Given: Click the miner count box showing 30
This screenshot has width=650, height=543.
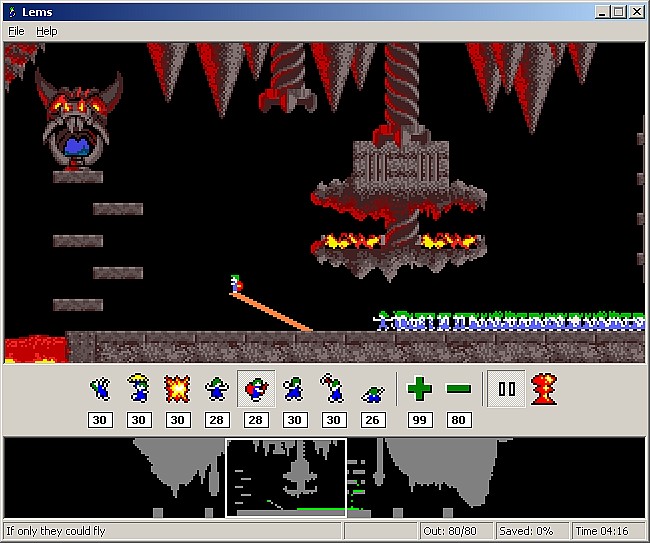Looking at the screenshot, I should click(334, 420).
